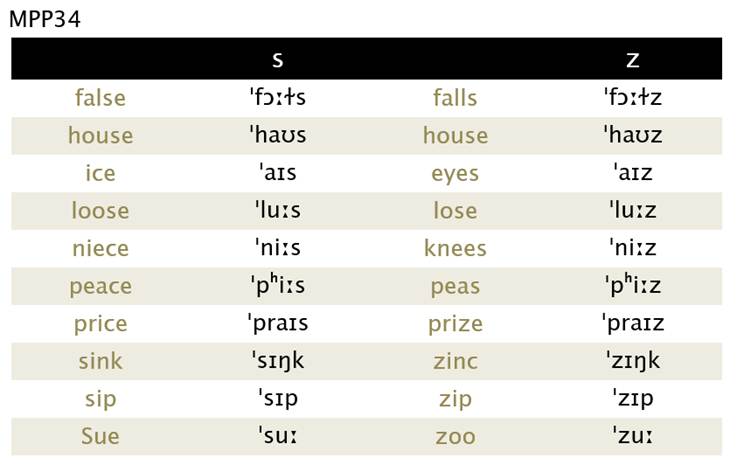Click the 's' column header
The width and height of the screenshot is (737, 472).
(x=278, y=60)
